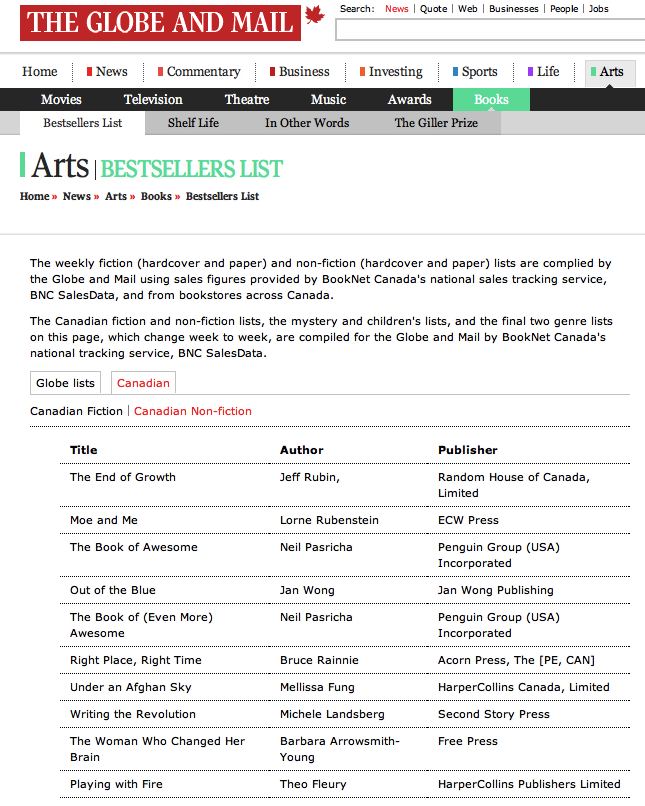Click the Publisher column header
The width and height of the screenshot is (645, 806).
click(468, 450)
